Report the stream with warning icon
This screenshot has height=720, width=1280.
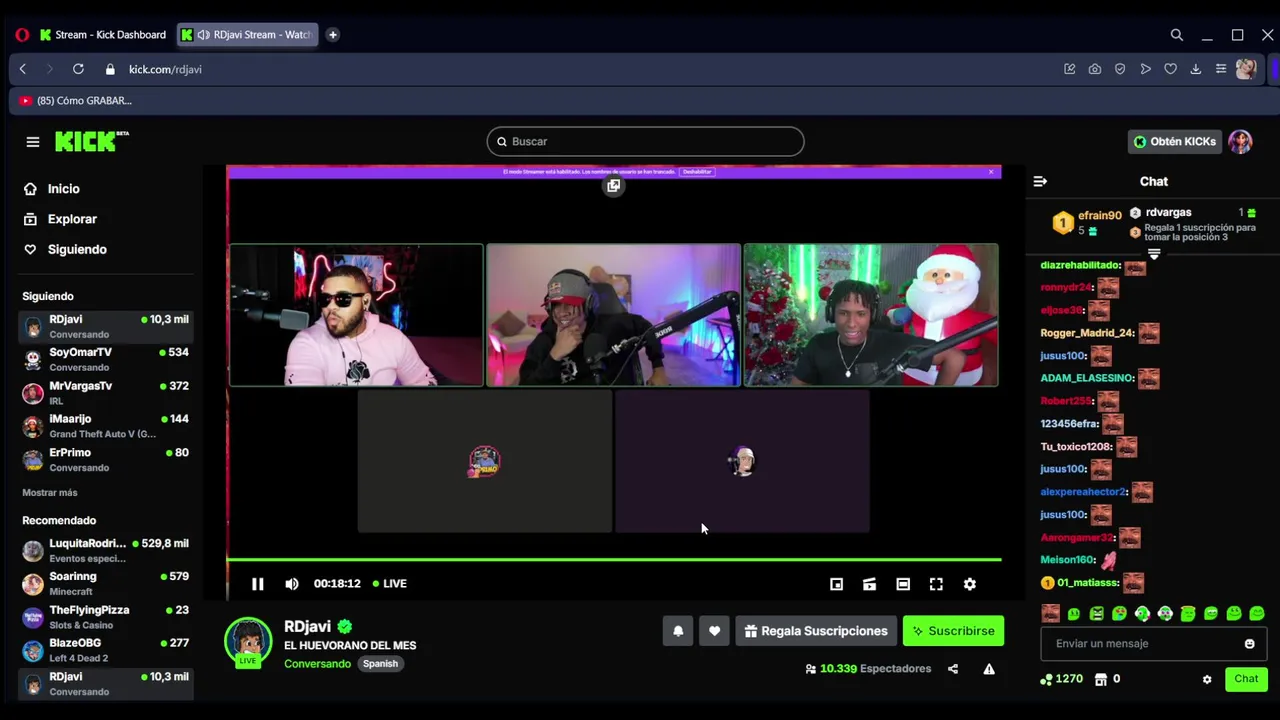[989, 669]
